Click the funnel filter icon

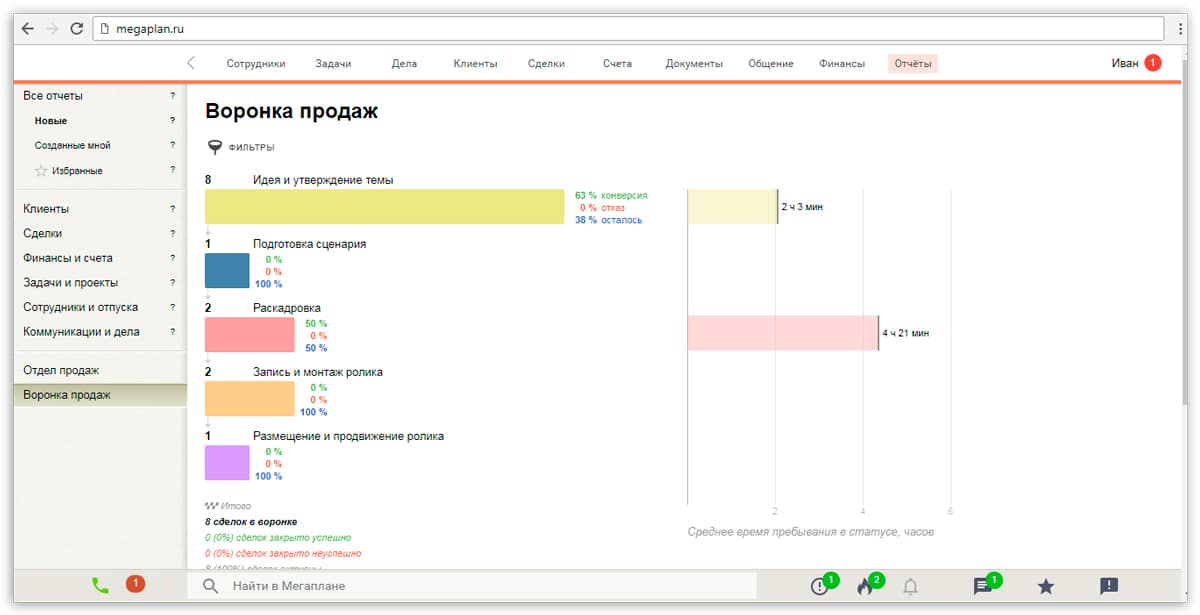click(x=214, y=147)
